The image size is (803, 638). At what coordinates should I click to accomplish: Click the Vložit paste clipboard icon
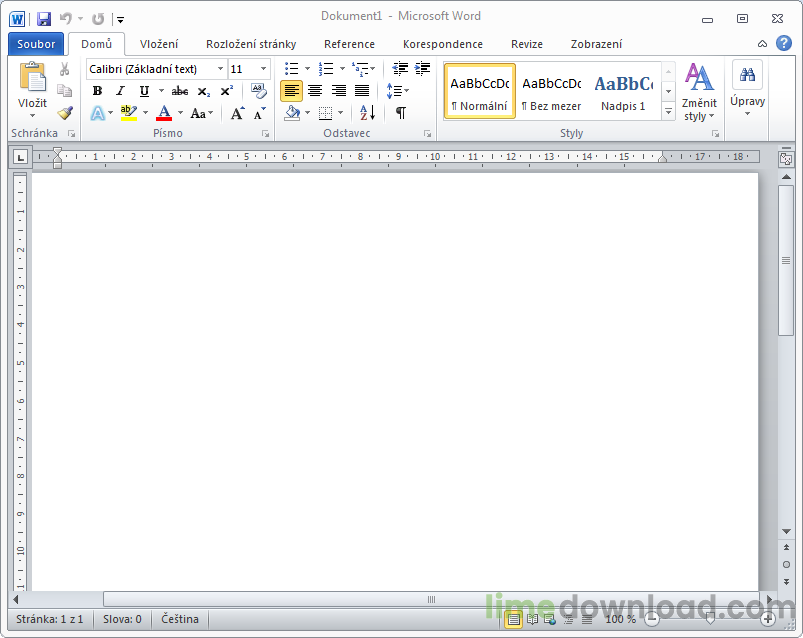(33, 77)
